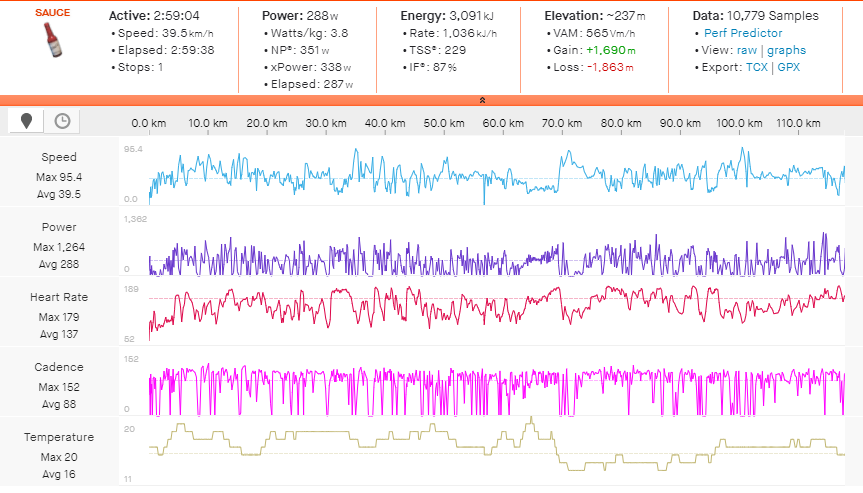Select the Speed stream label
Viewport: 863px width, 493px height.
[59, 157]
